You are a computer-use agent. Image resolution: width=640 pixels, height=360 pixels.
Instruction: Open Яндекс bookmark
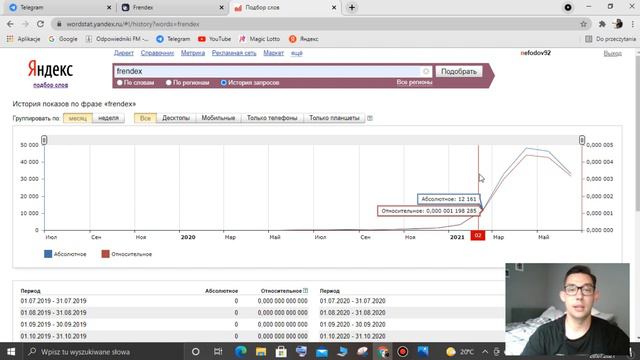click(304, 39)
